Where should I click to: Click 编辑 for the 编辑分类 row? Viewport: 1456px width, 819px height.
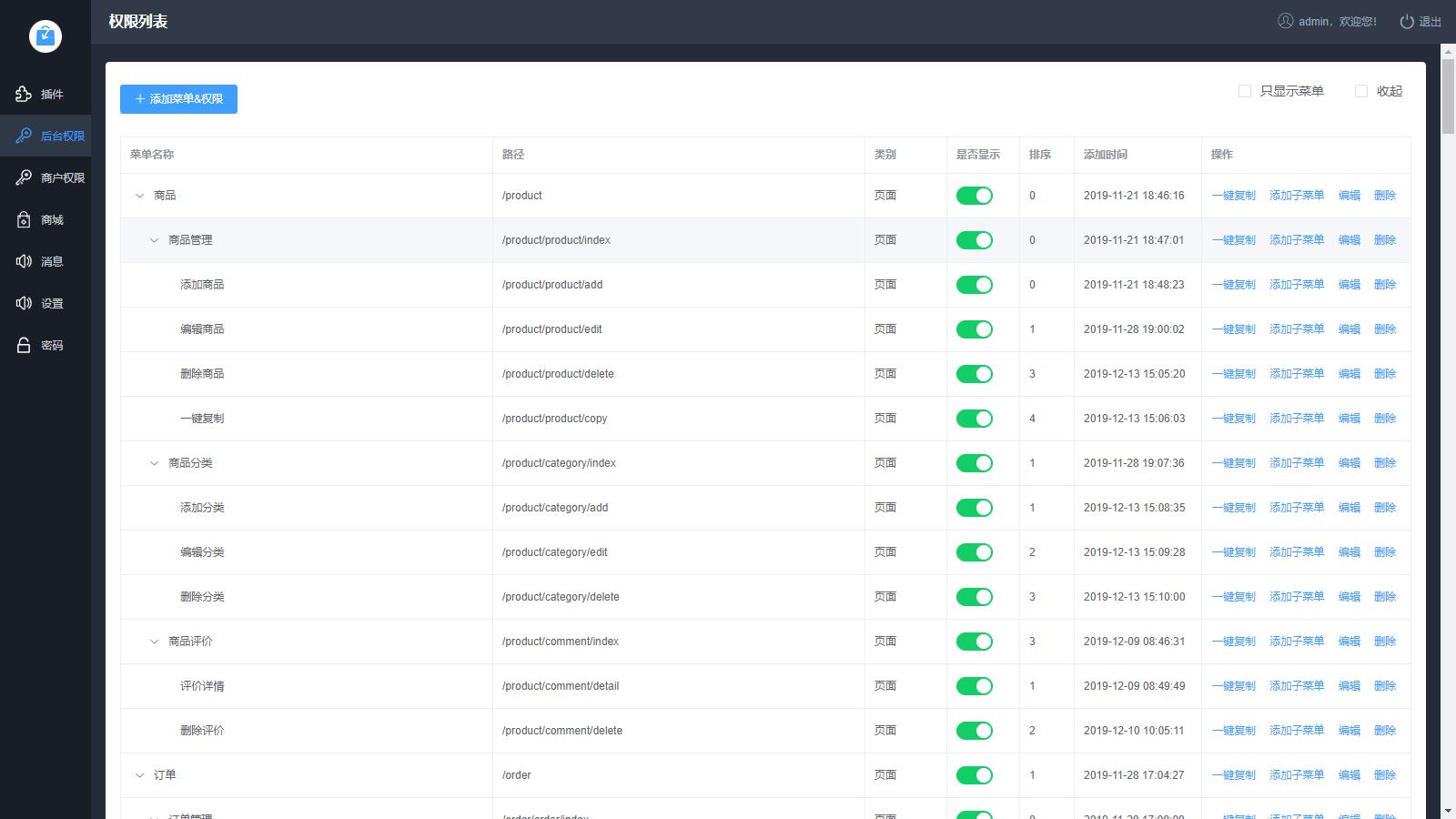tap(1349, 552)
